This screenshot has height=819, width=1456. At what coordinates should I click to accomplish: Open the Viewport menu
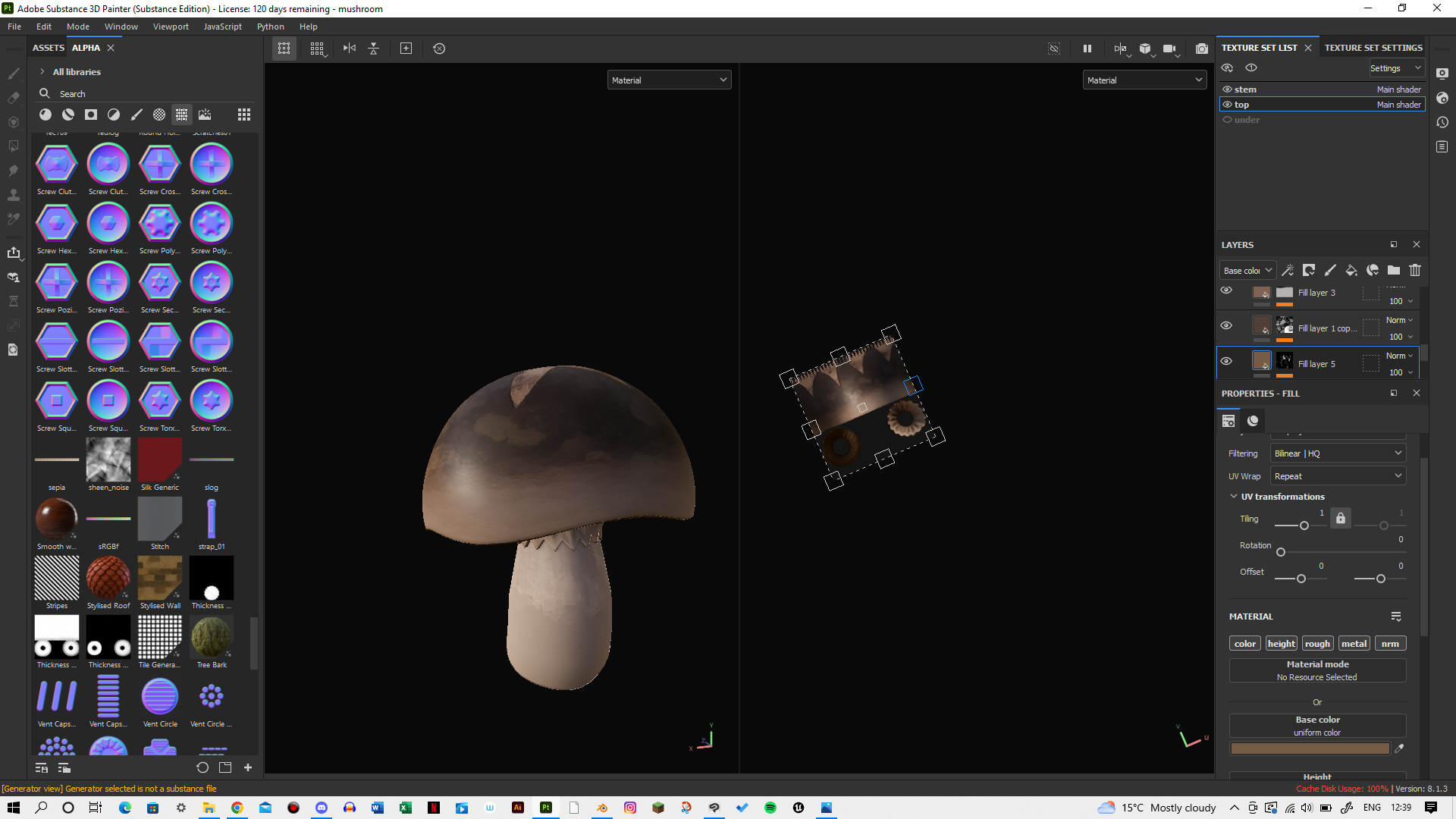pos(171,27)
